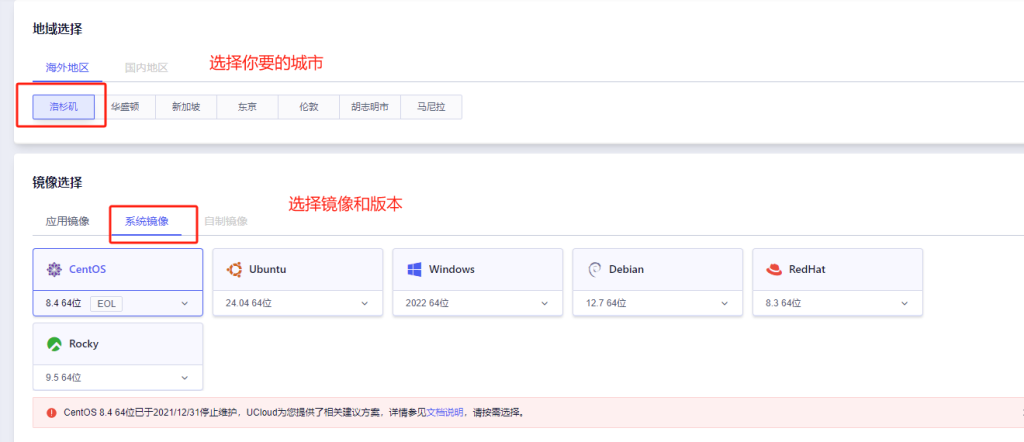Viewport: 1024px width, 442px height.
Task: Choose the Debian image name
Action: [x=626, y=269]
